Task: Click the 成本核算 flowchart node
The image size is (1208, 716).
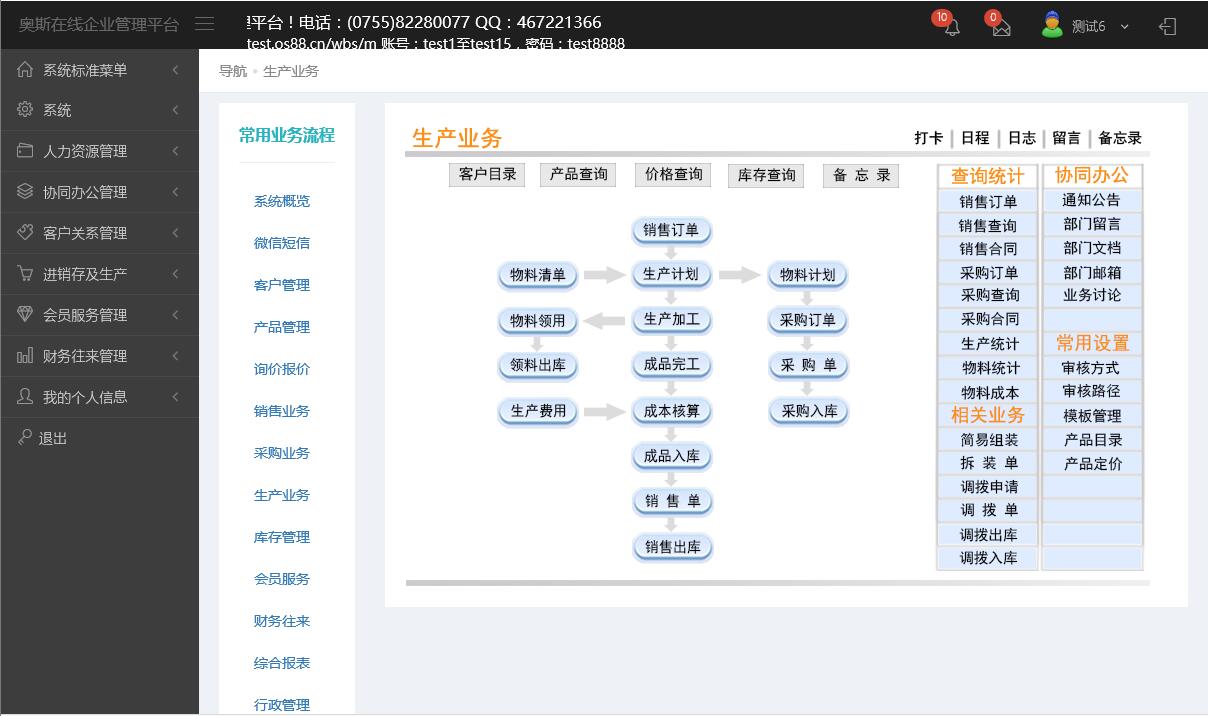Action: [672, 411]
